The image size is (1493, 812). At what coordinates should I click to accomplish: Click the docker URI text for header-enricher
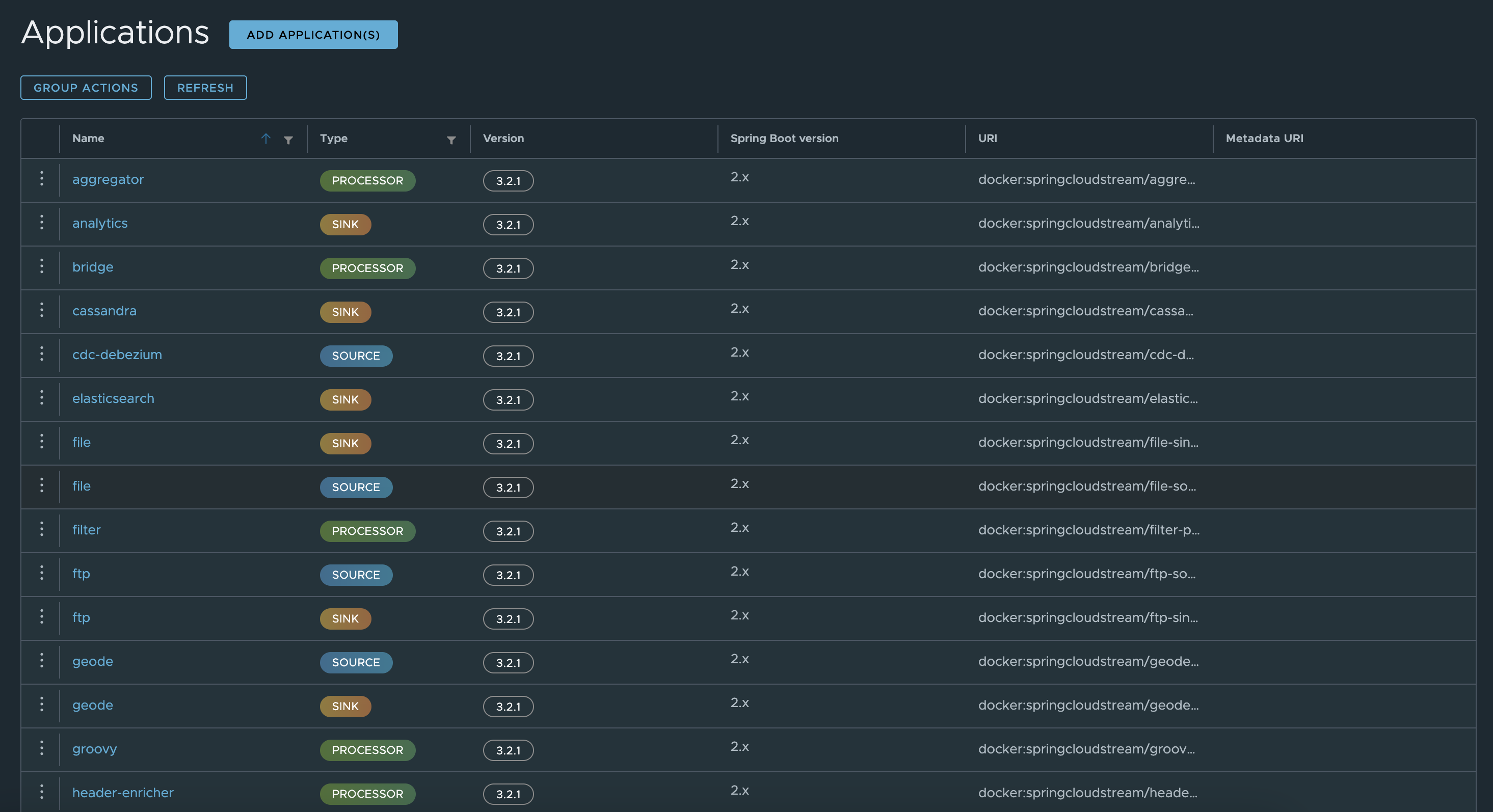(x=1088, y=793)
